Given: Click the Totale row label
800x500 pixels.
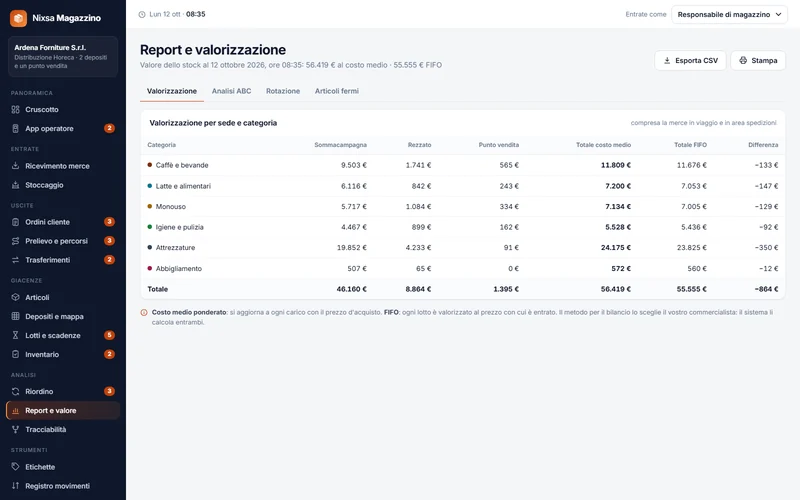Looking at the screenshot, I should (158, 289).
